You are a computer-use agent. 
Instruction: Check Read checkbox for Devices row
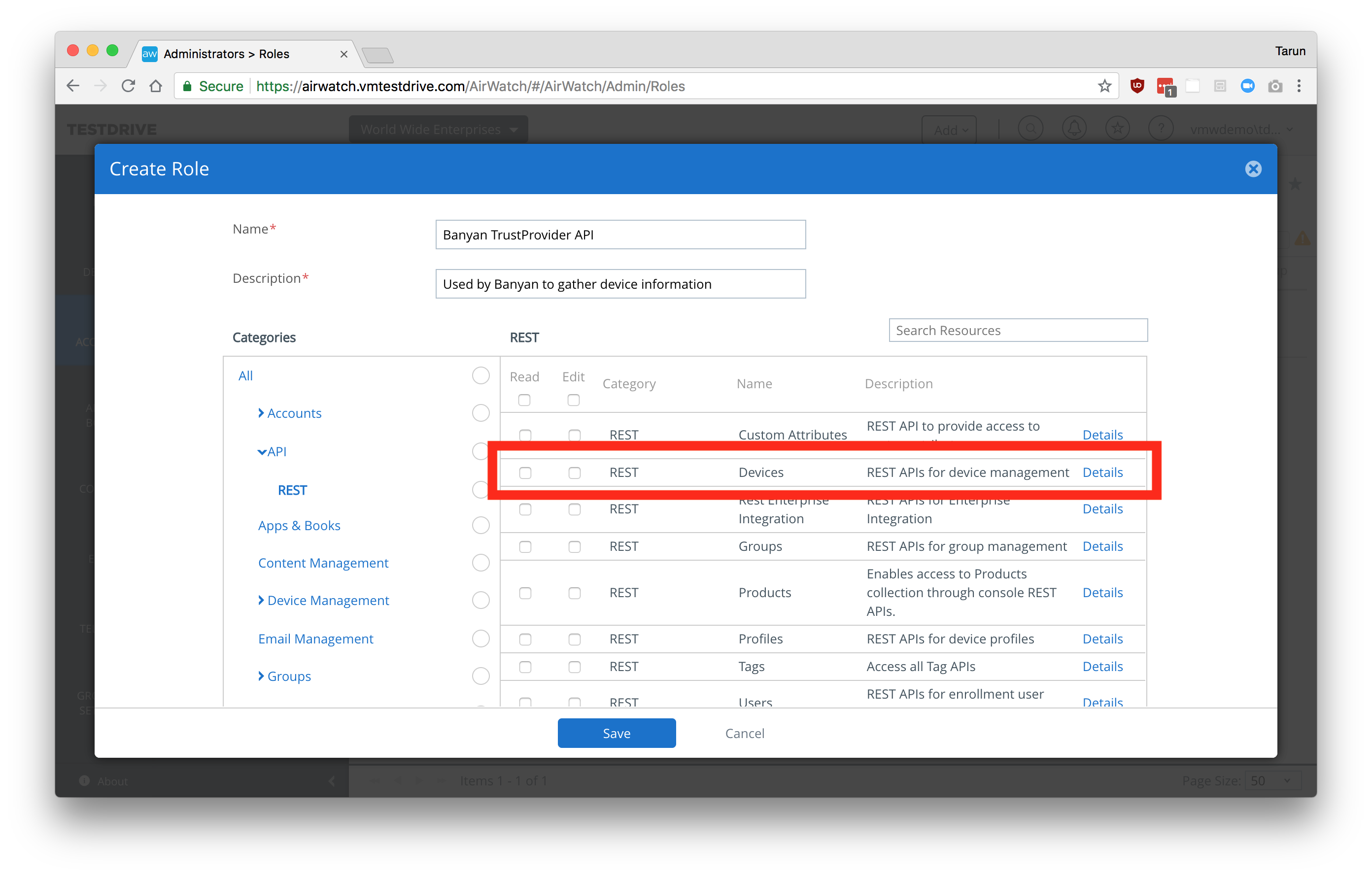coord(525,473)
